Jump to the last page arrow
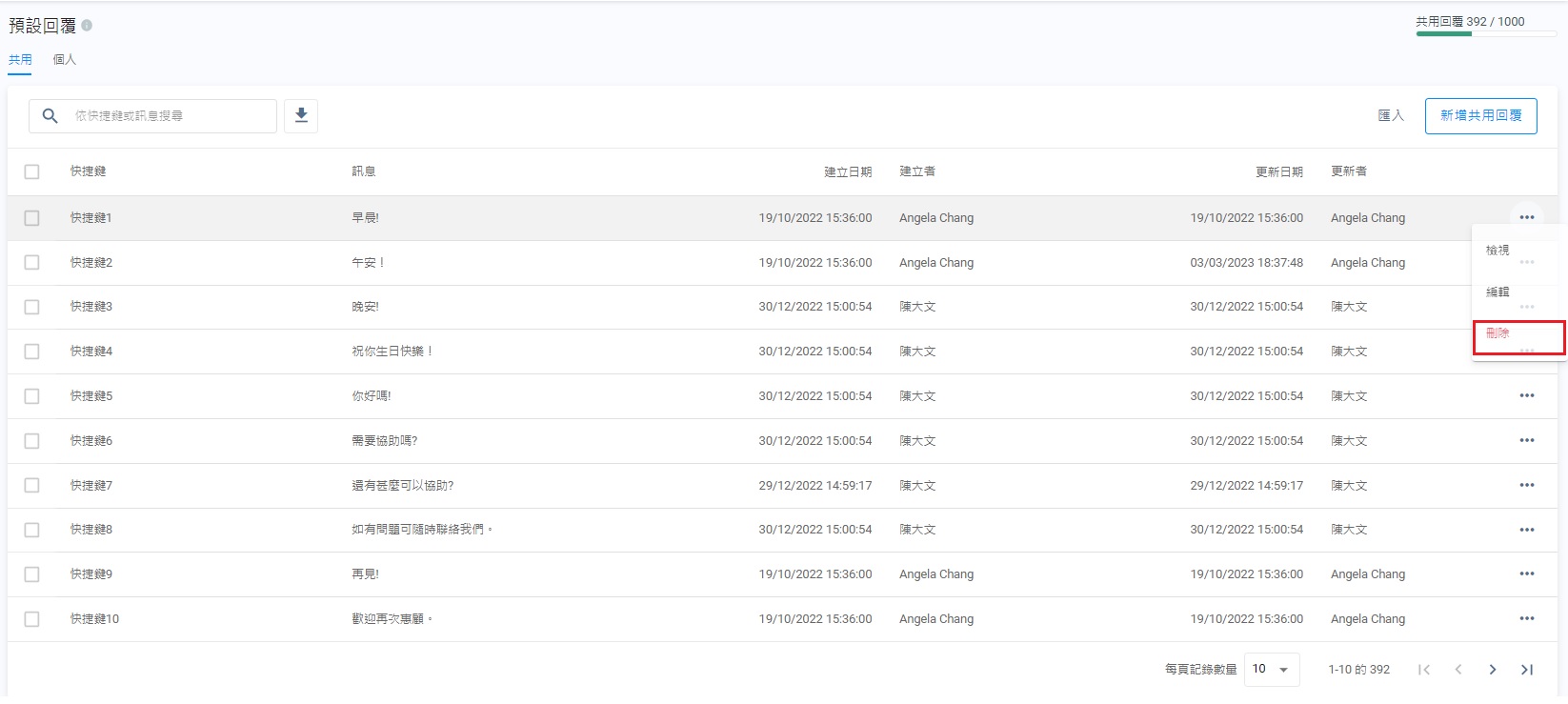Viewport: 1568px width, 704px height. tap(1526, 670)
